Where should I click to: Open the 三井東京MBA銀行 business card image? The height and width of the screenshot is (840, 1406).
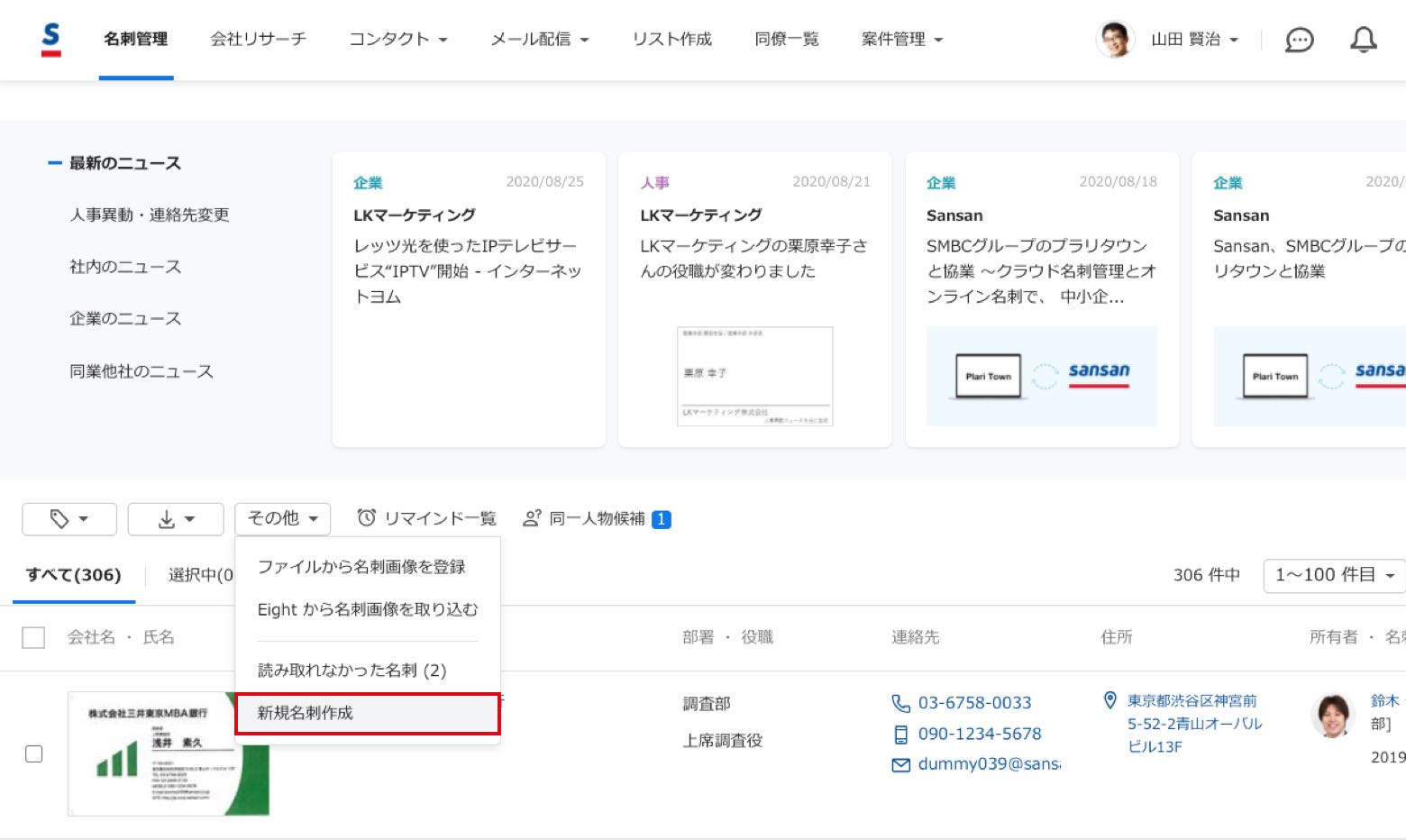click(169, 753)
